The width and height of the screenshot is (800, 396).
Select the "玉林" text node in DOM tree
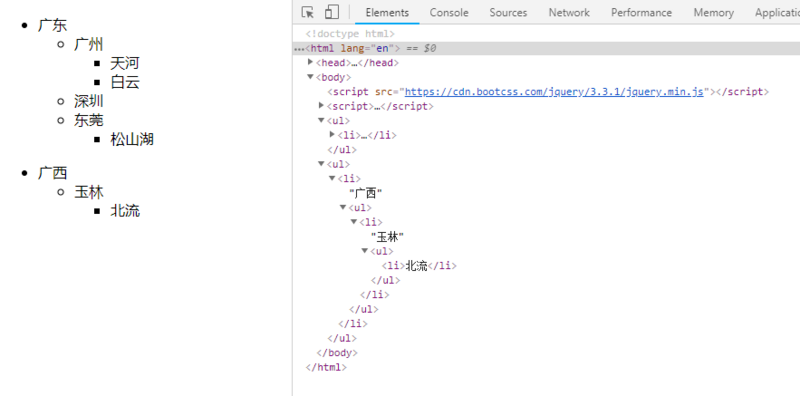(387, 237)
